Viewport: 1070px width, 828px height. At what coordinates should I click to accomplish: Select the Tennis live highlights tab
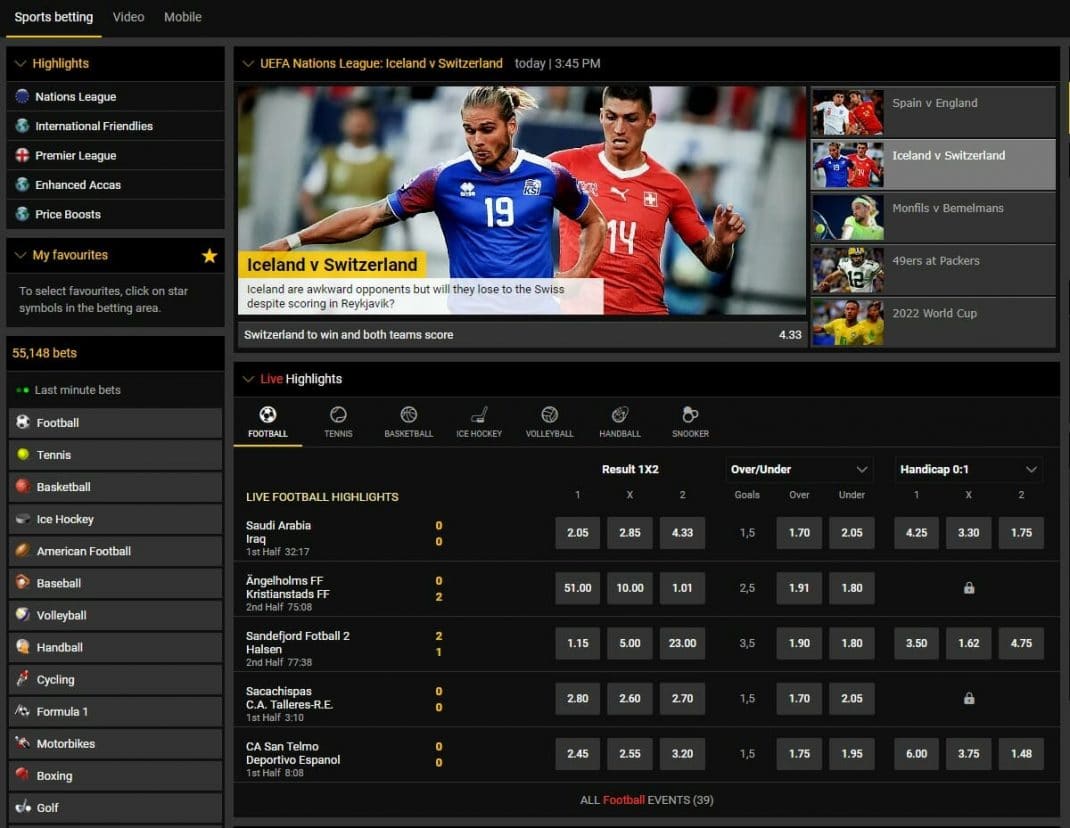click(x=338, y=422)
